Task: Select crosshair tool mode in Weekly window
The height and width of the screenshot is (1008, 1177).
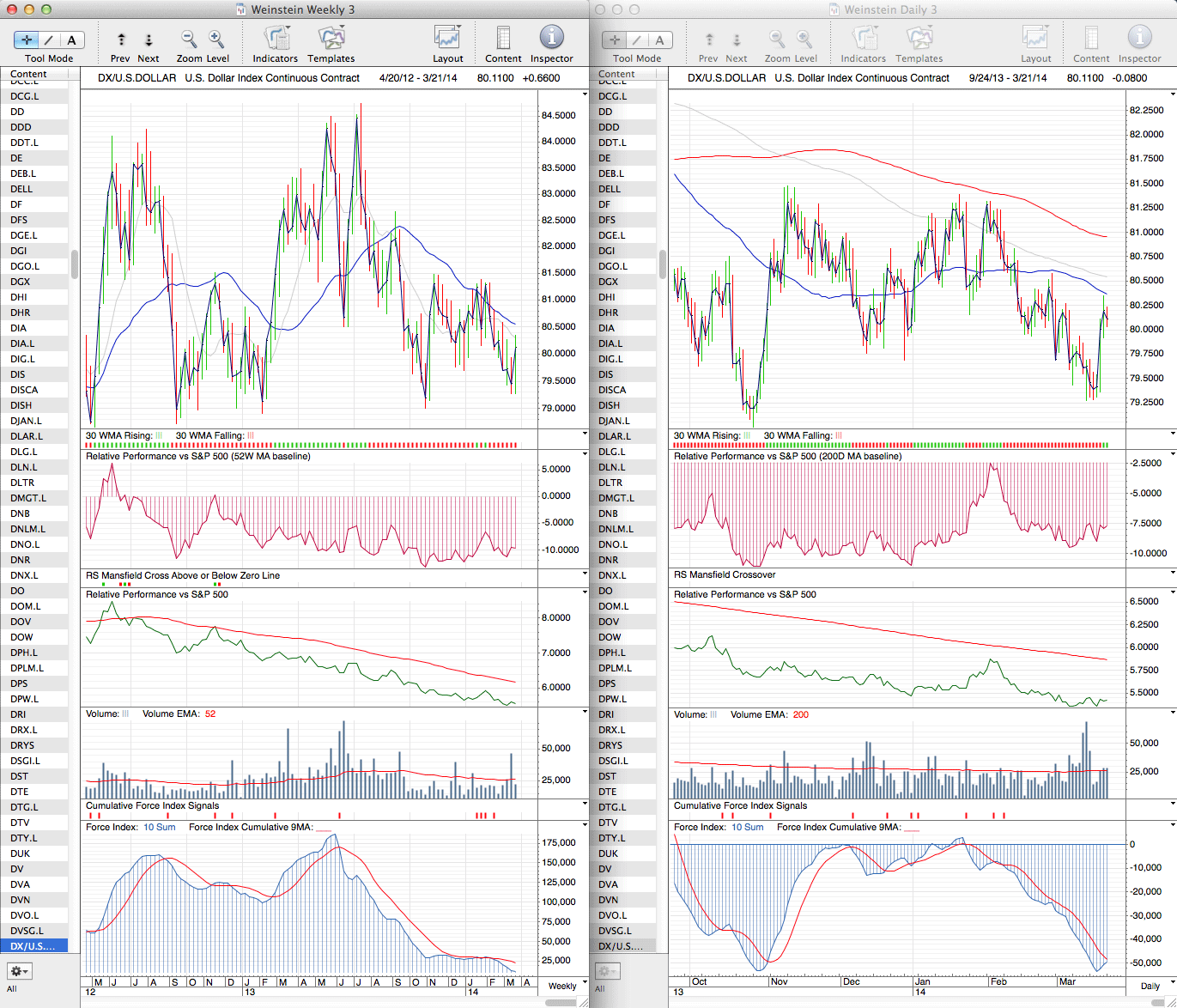Action: (27, 39)
